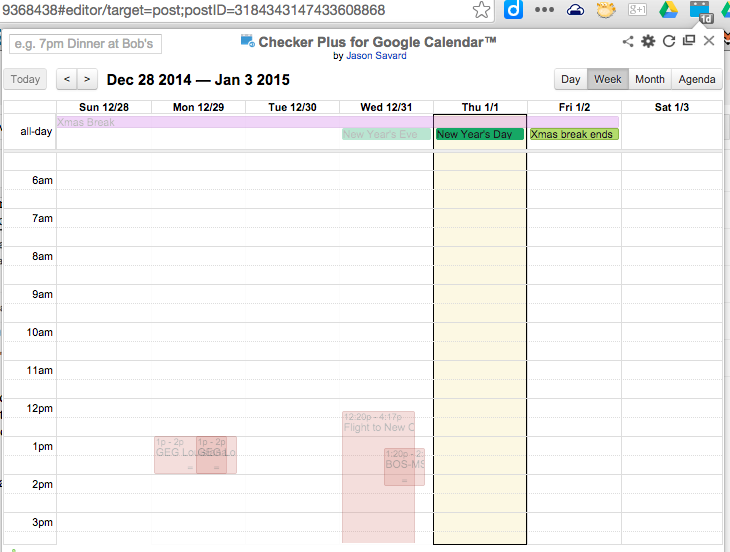
Task: Click the 1pm time label
Action: pyautogui.click(x=42, y=446)
